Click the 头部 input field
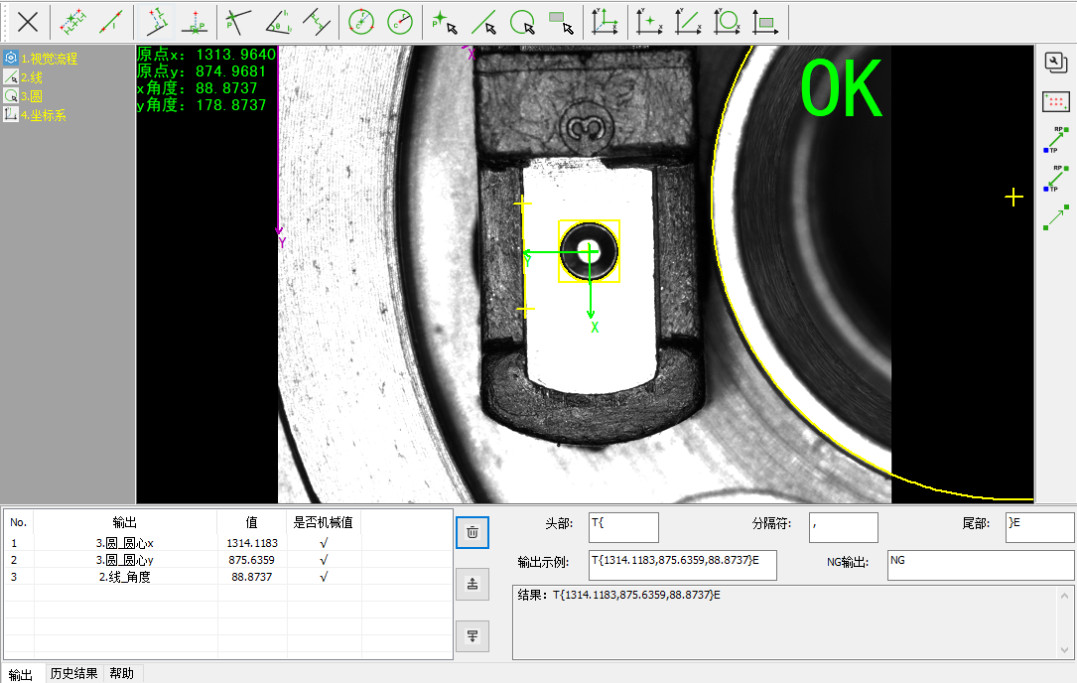 (623, 527)
